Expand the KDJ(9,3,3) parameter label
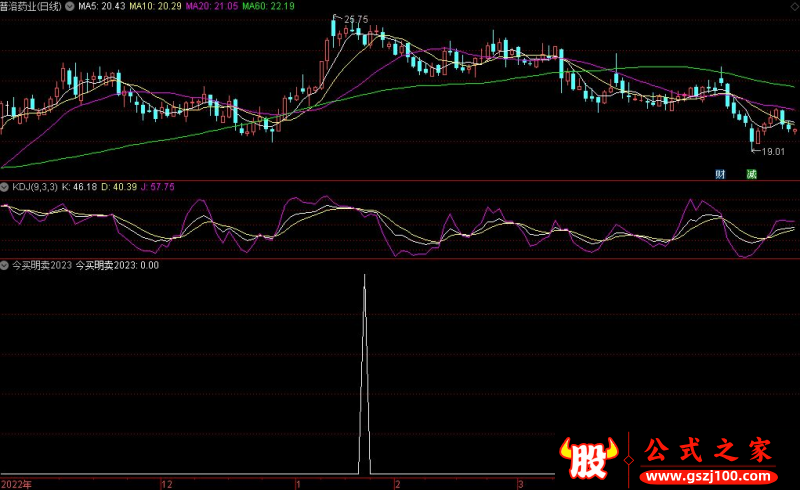 tap(34, 187)
